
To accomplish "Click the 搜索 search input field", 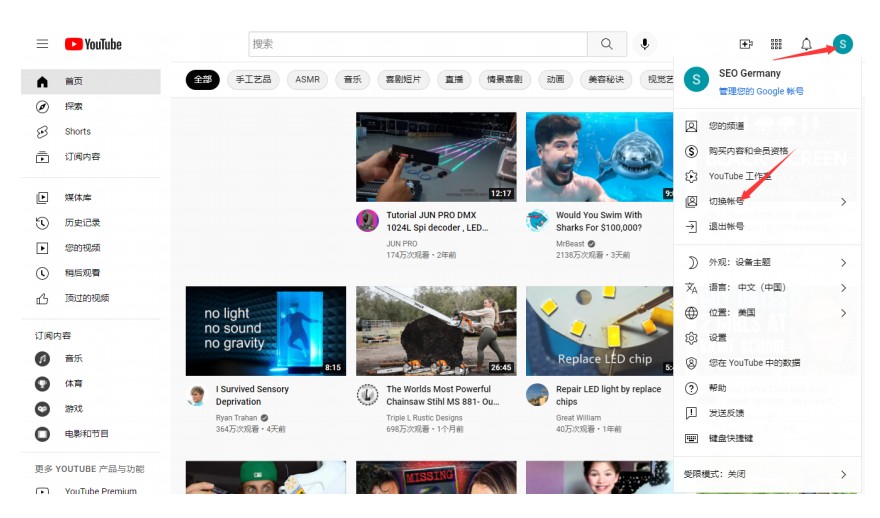I will [x=418, y=44].
